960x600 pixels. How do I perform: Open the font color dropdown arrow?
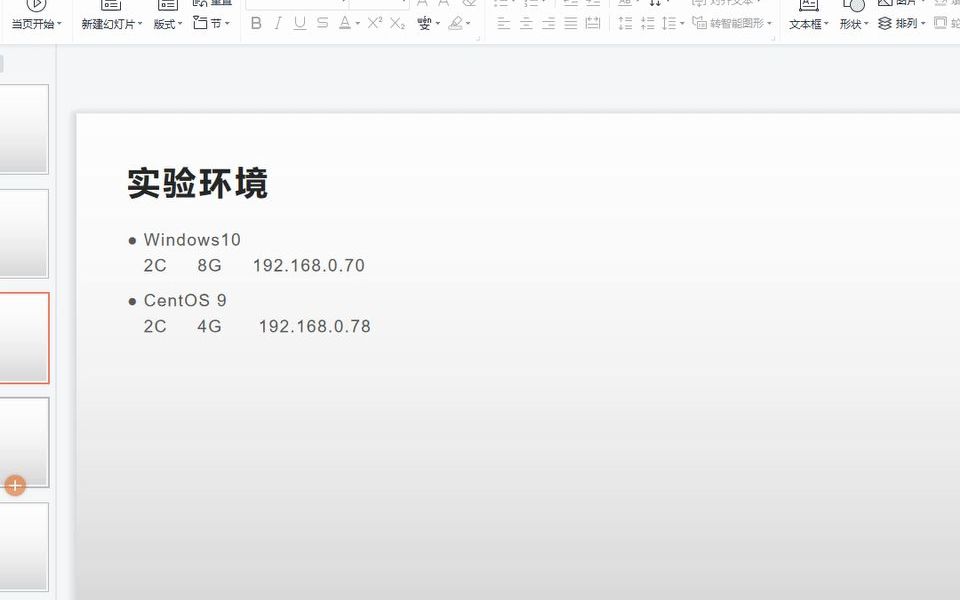tap(357, 23)
